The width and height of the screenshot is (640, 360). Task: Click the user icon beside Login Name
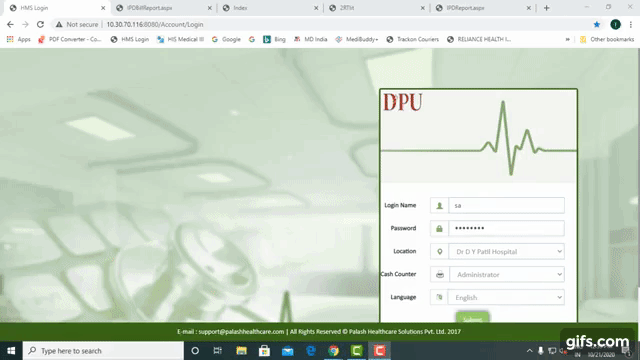pos(439,205)
